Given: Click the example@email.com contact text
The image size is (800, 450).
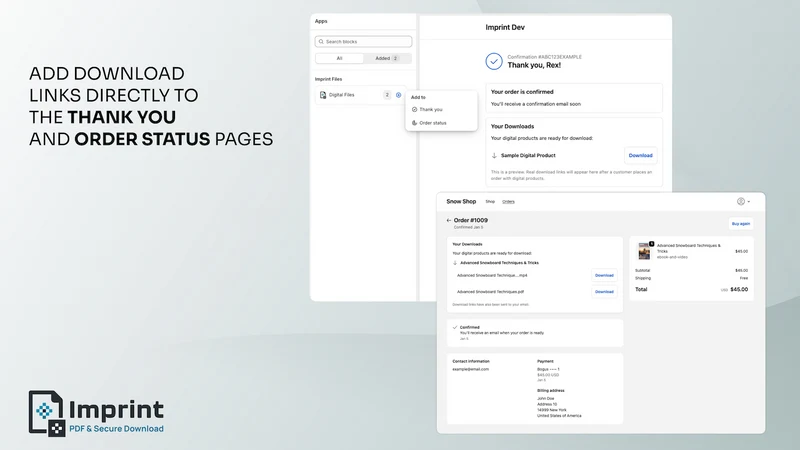Looking at the screenshot, I should [x=470, y=369].
